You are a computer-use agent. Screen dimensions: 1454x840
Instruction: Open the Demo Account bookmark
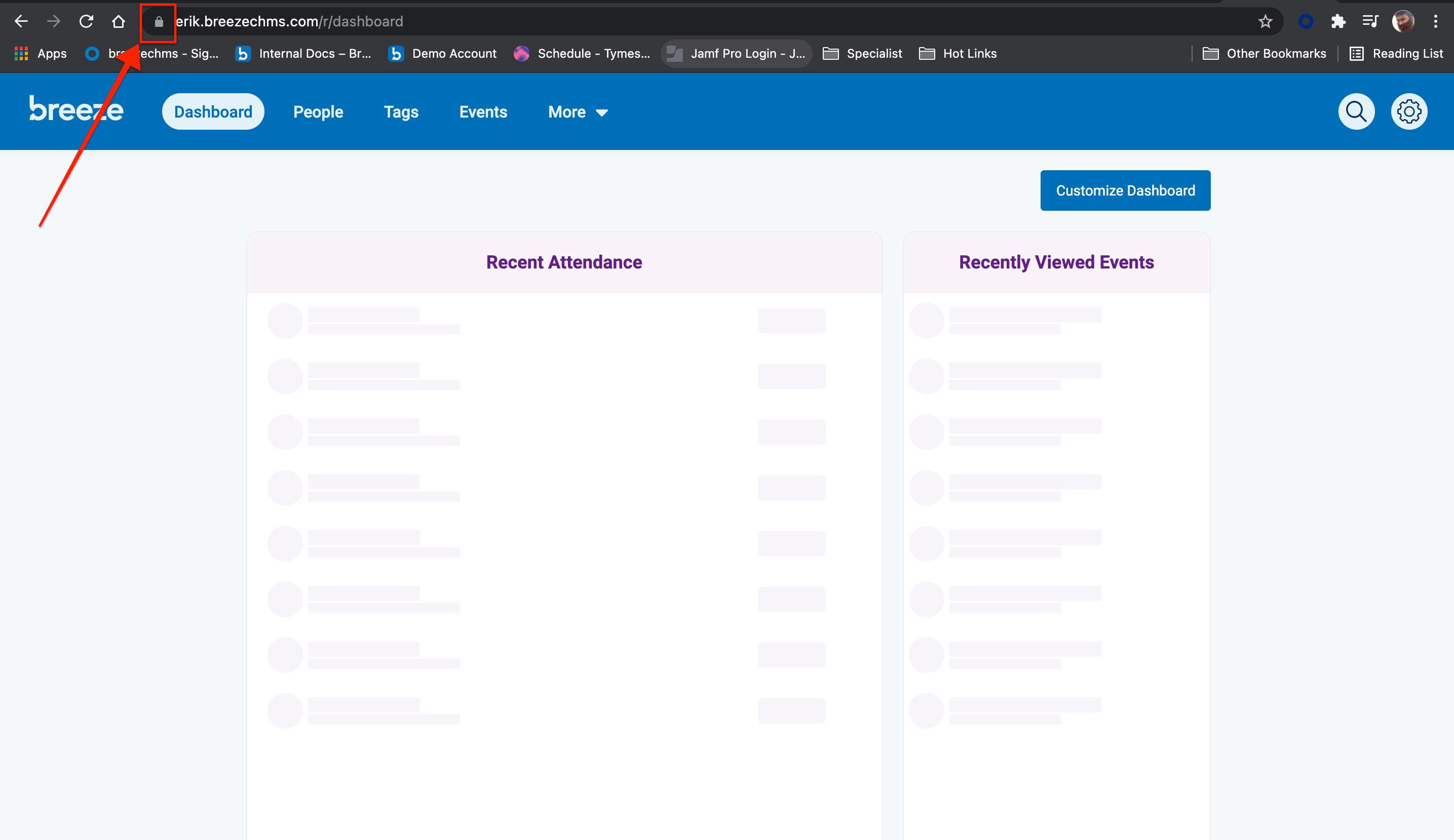click(441, 53)
